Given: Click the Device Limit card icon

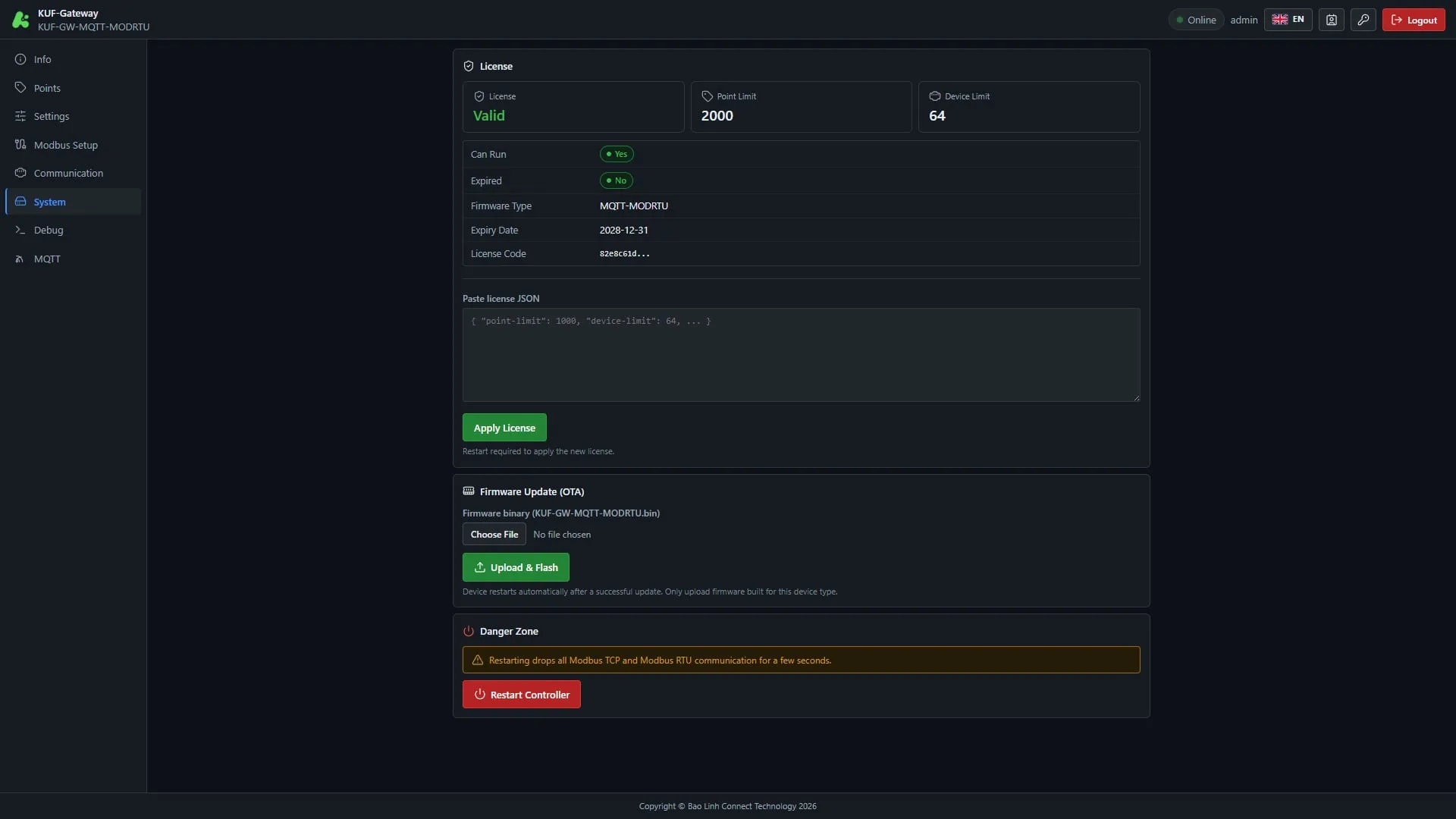Looking at the screenshot, I should [x=935, y=96].
